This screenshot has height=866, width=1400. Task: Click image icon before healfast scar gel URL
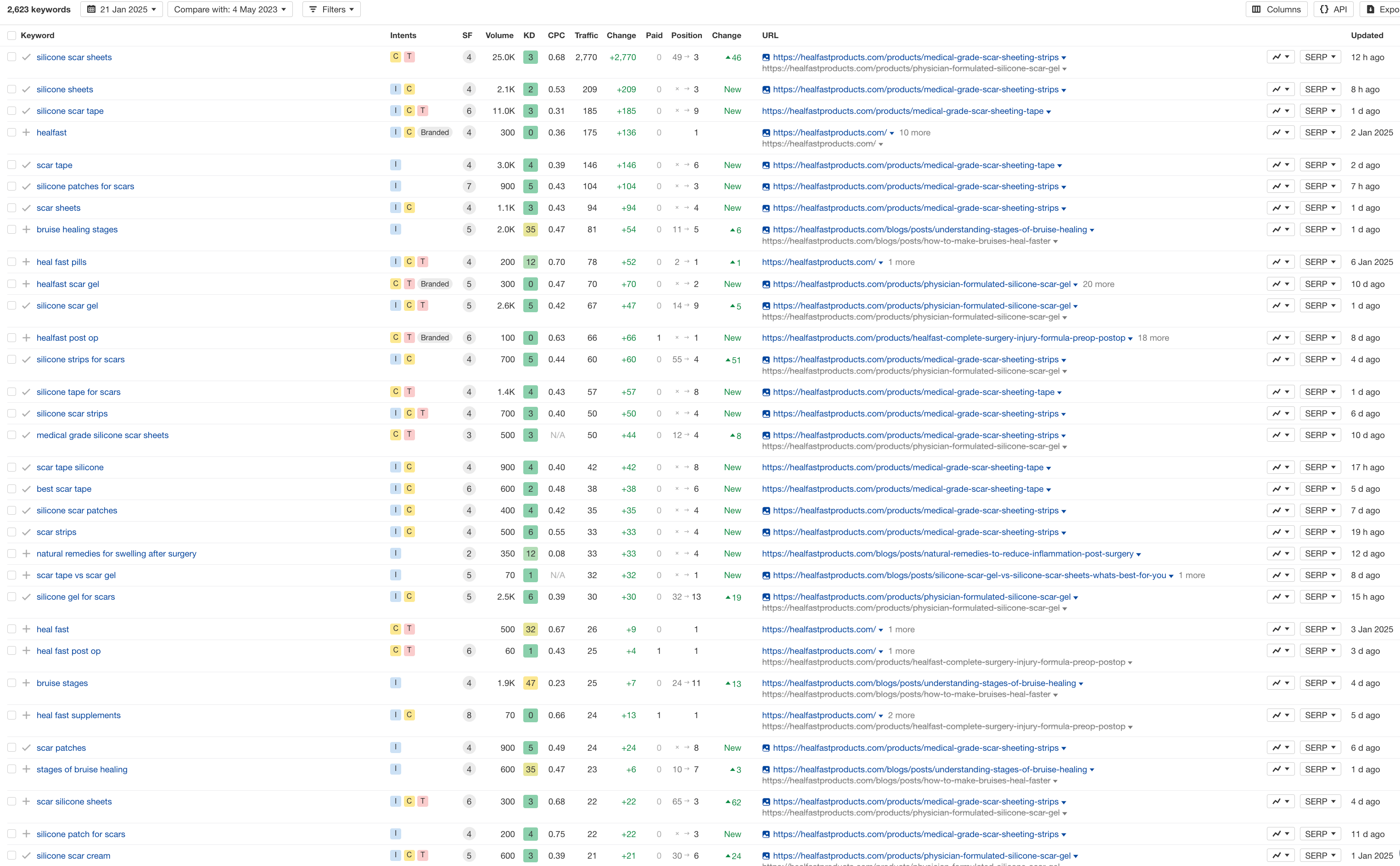click(766, 285)
